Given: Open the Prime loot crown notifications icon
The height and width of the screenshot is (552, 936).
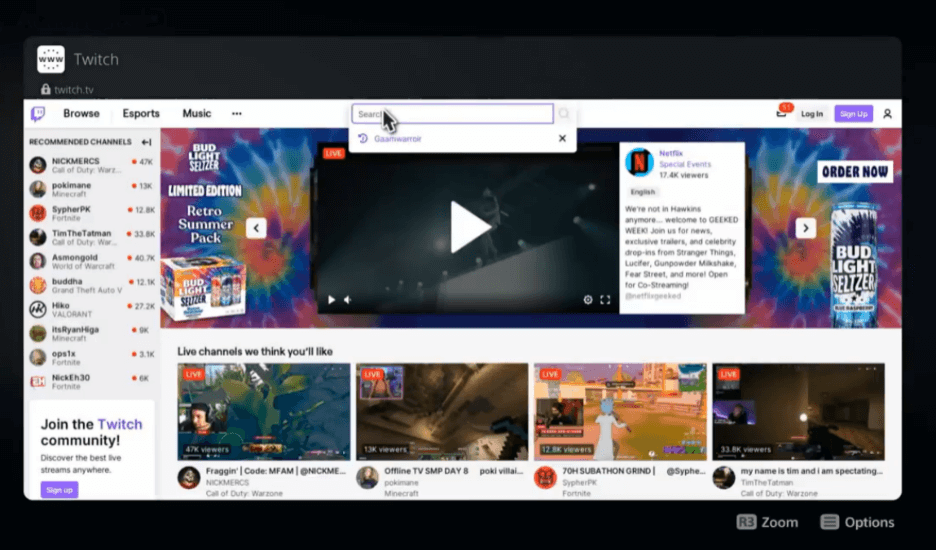Looking at the screenshot, I should click(781, 113).
